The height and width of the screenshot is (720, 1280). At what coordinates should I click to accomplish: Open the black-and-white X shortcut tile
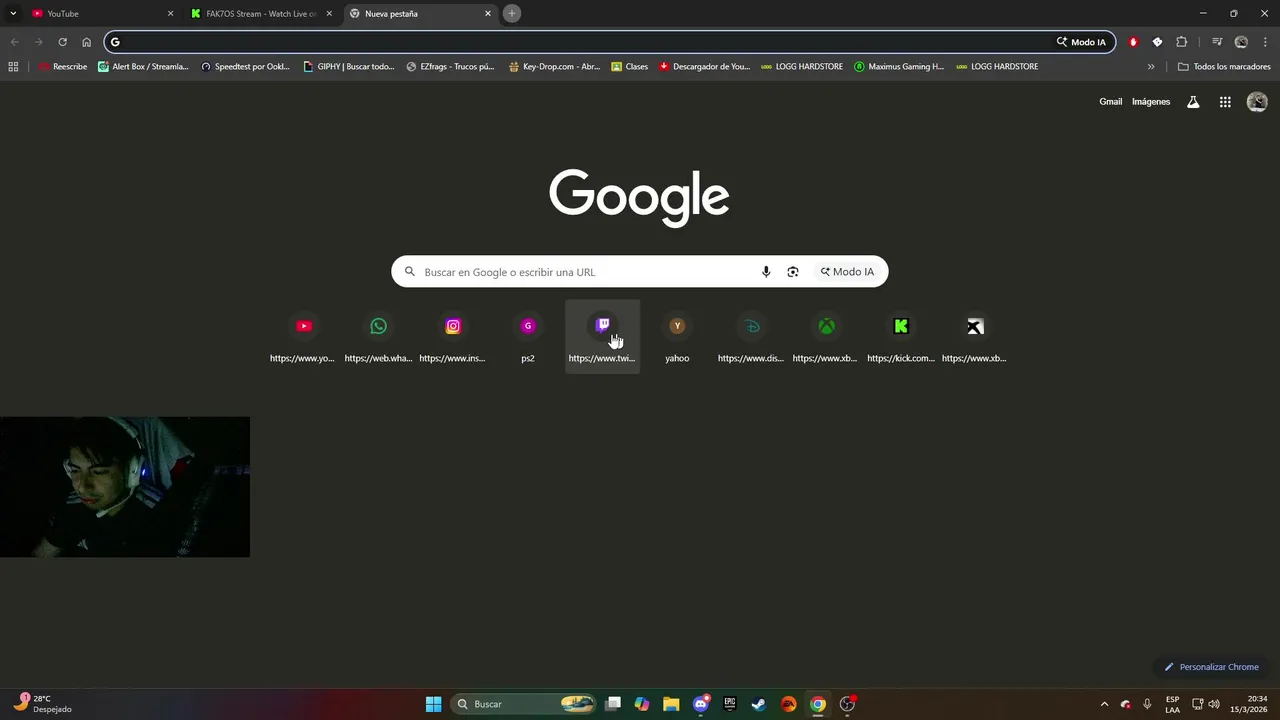tap(975, 337)
